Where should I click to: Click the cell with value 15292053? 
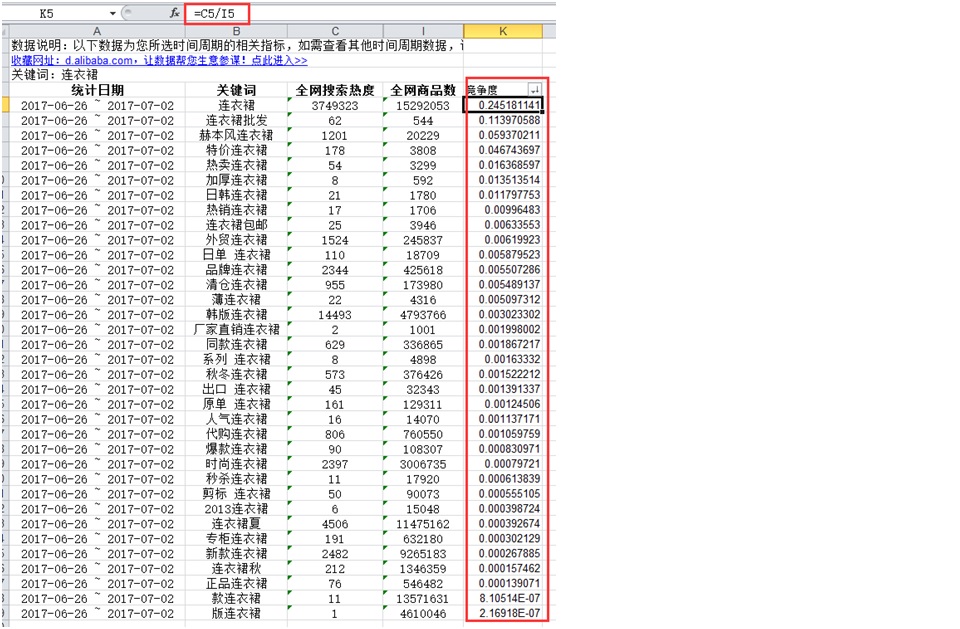coord(423,105)
